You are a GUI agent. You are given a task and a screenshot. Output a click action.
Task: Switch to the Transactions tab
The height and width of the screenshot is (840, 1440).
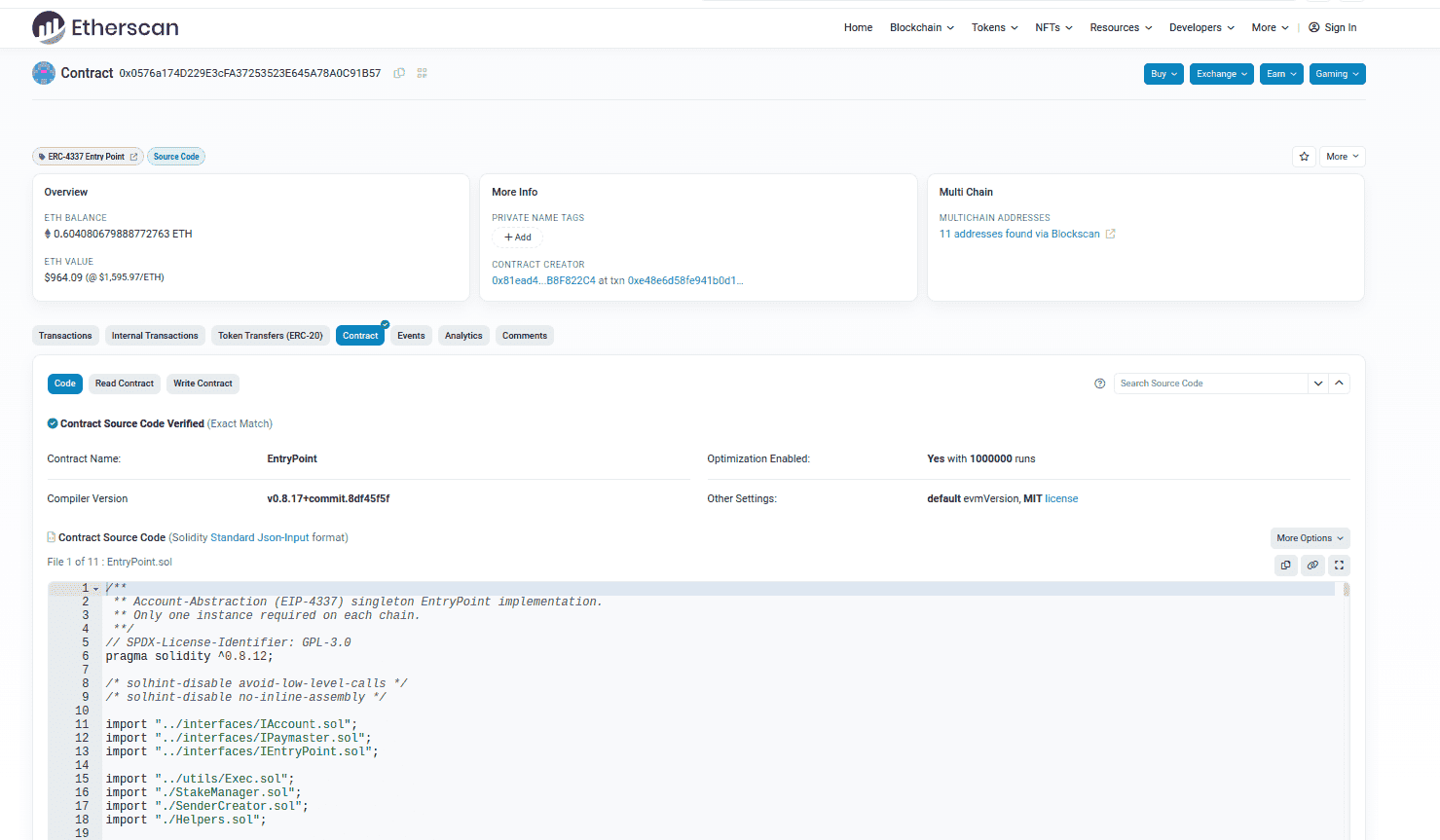click(65, 336)
